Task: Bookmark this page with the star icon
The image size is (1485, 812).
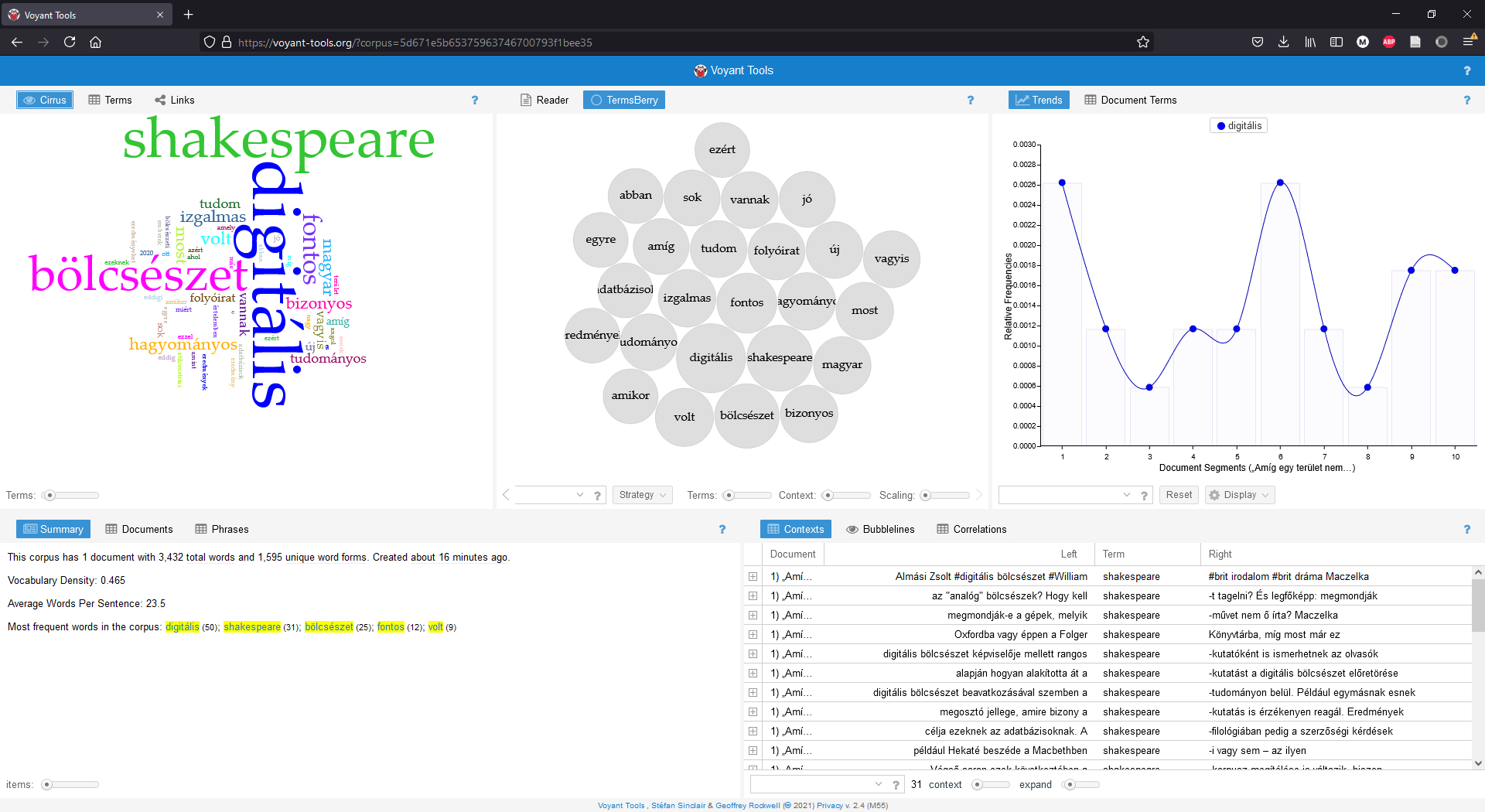Action: coord(1142,43)
